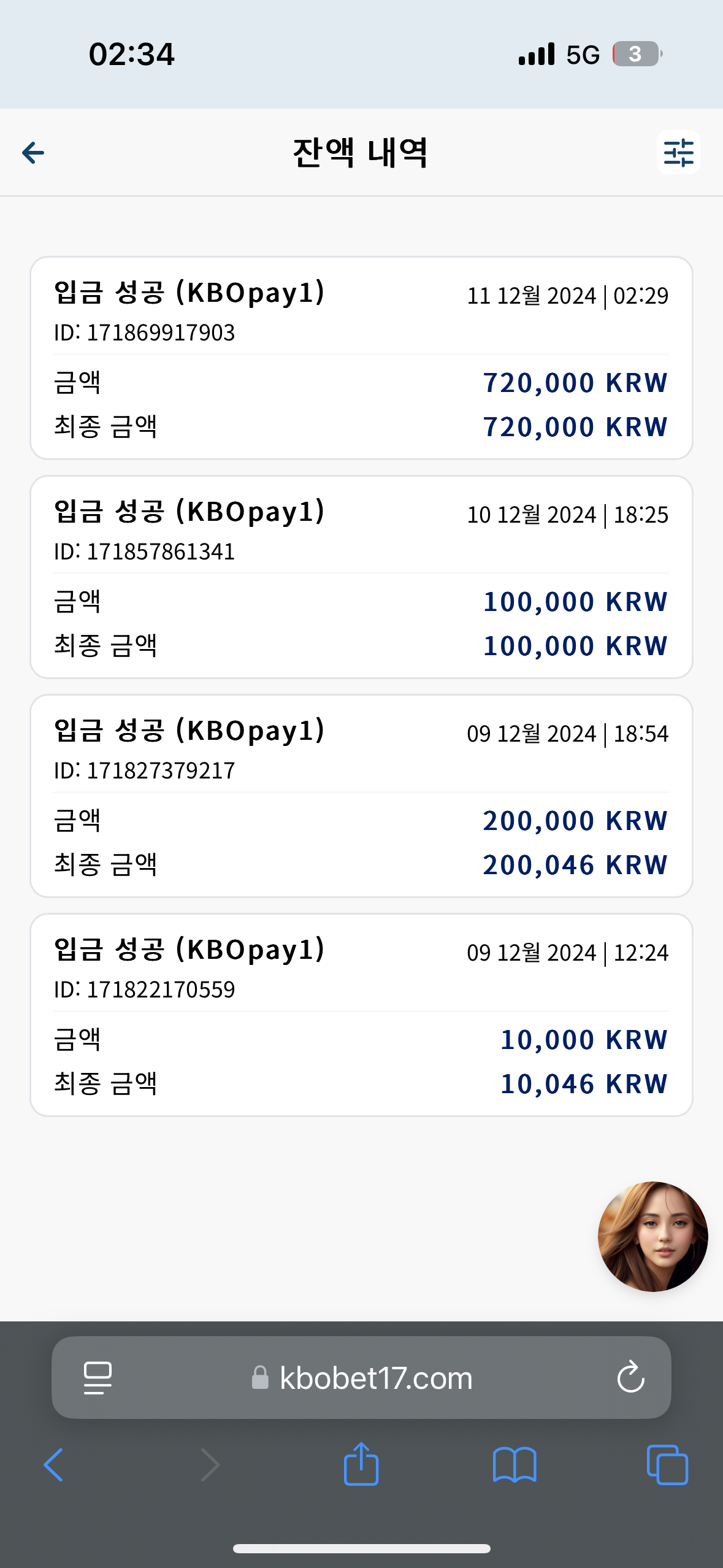Screen dimensions: 723x1568
Task: Open Safari bookmarks icon
Action: point(515,1464)
